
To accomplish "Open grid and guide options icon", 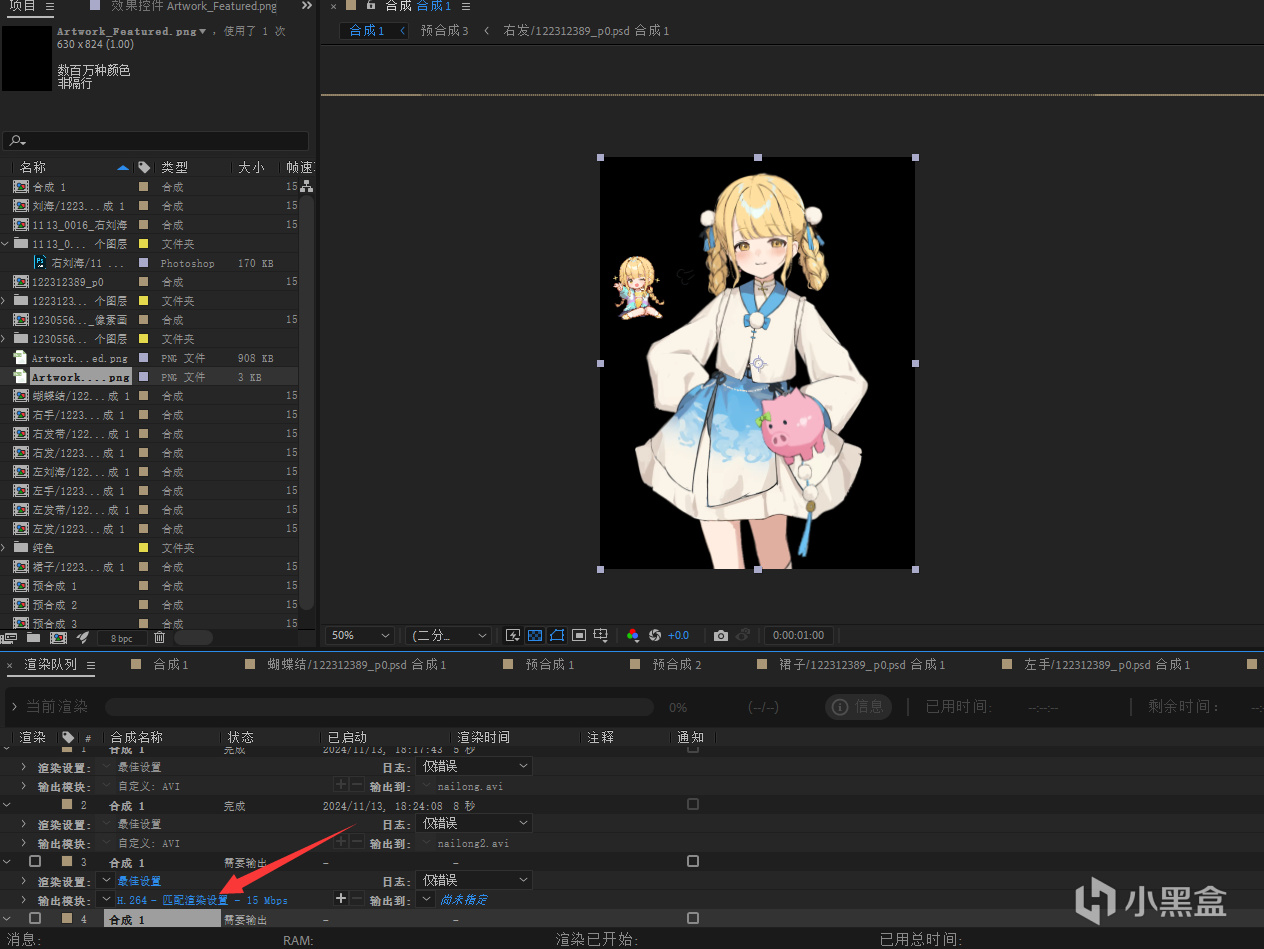I will coord(601,635).
